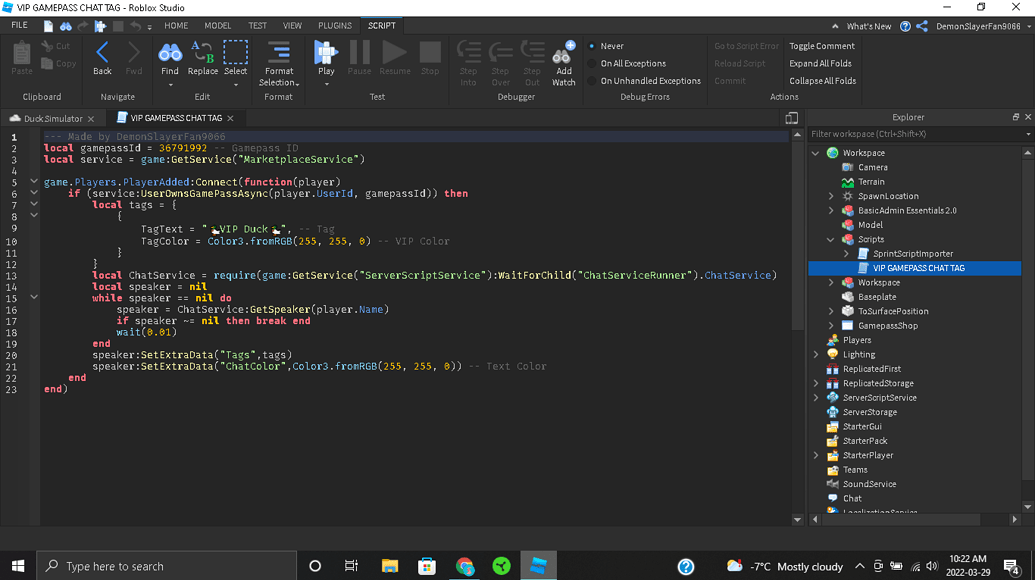Open the Replace tool icon
This screenshot has width=1035, height=580.
[202, 51]
